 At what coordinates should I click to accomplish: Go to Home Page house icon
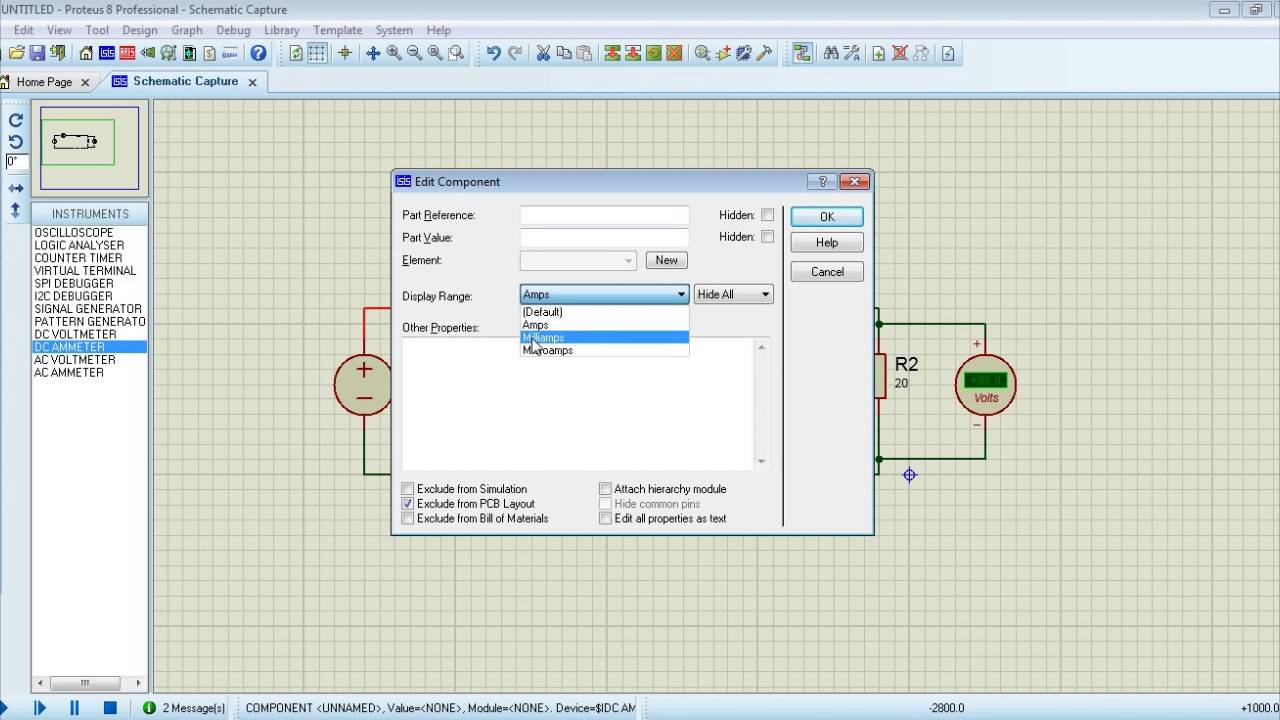tap(87, 53)
